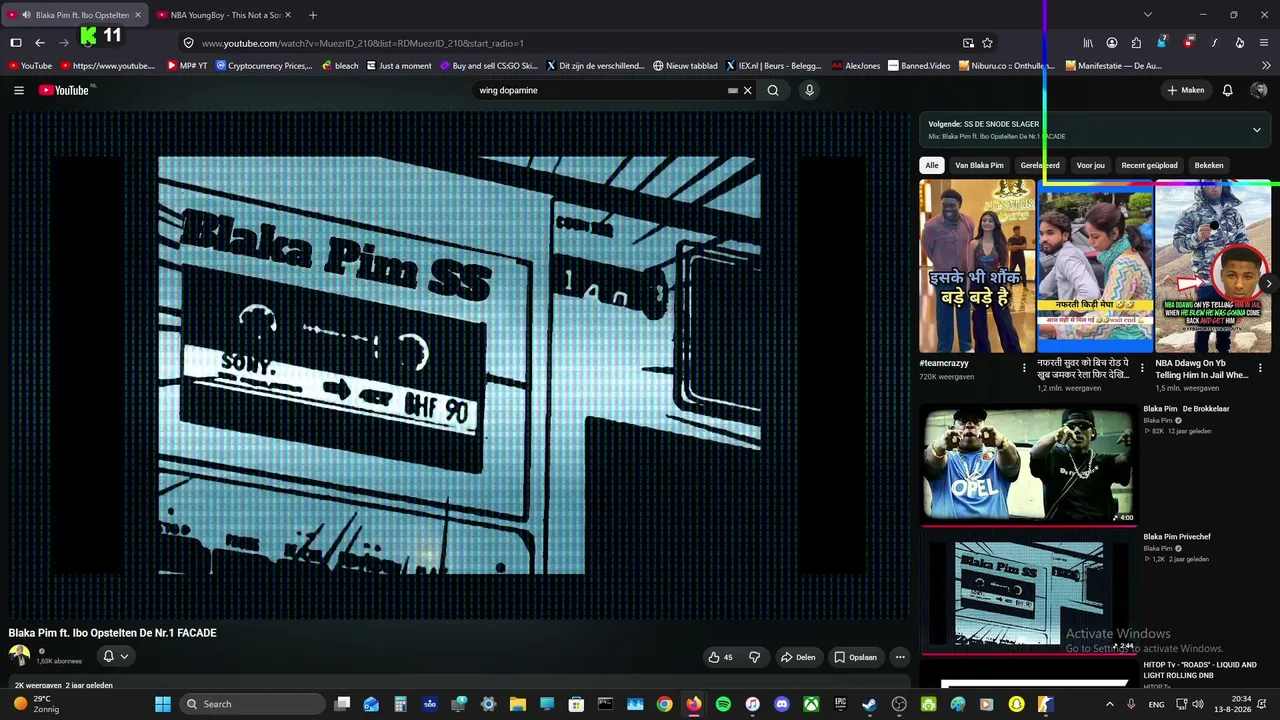
Task: Open the weather widget showing 29°C
Action: click(36, 704)
